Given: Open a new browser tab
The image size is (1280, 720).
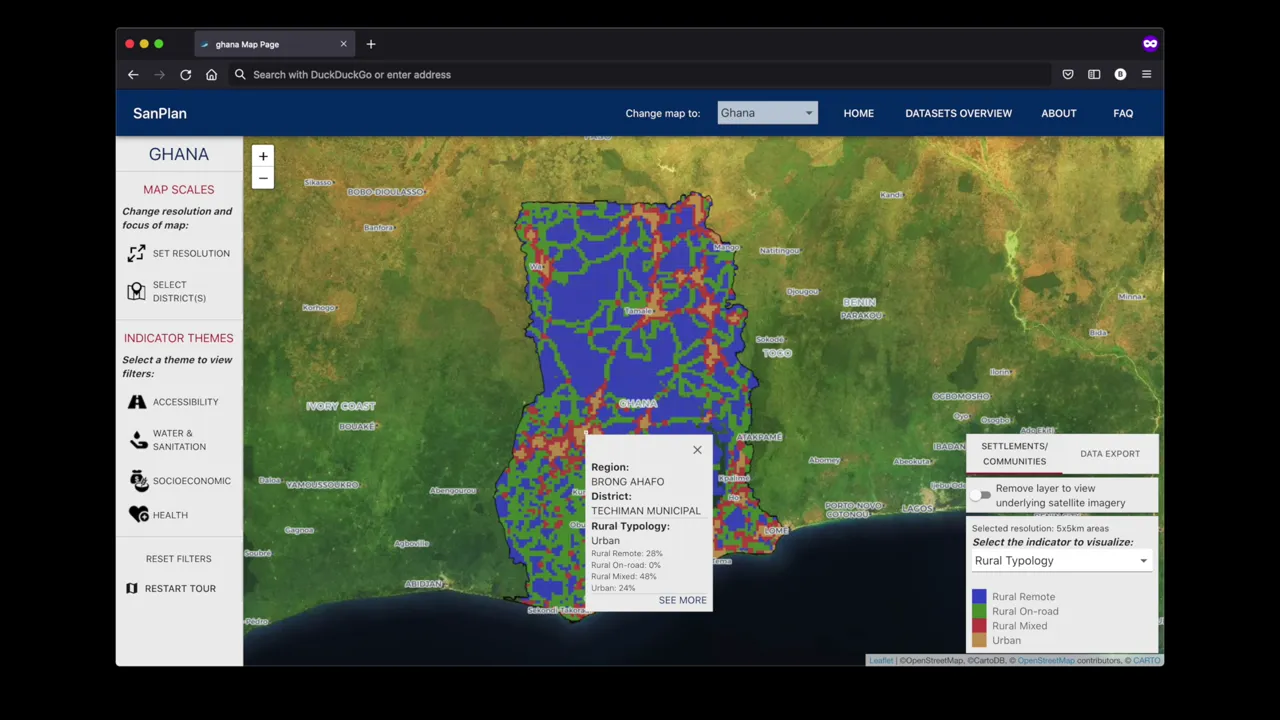Looking at the screenshot, I should pos(371,44).
